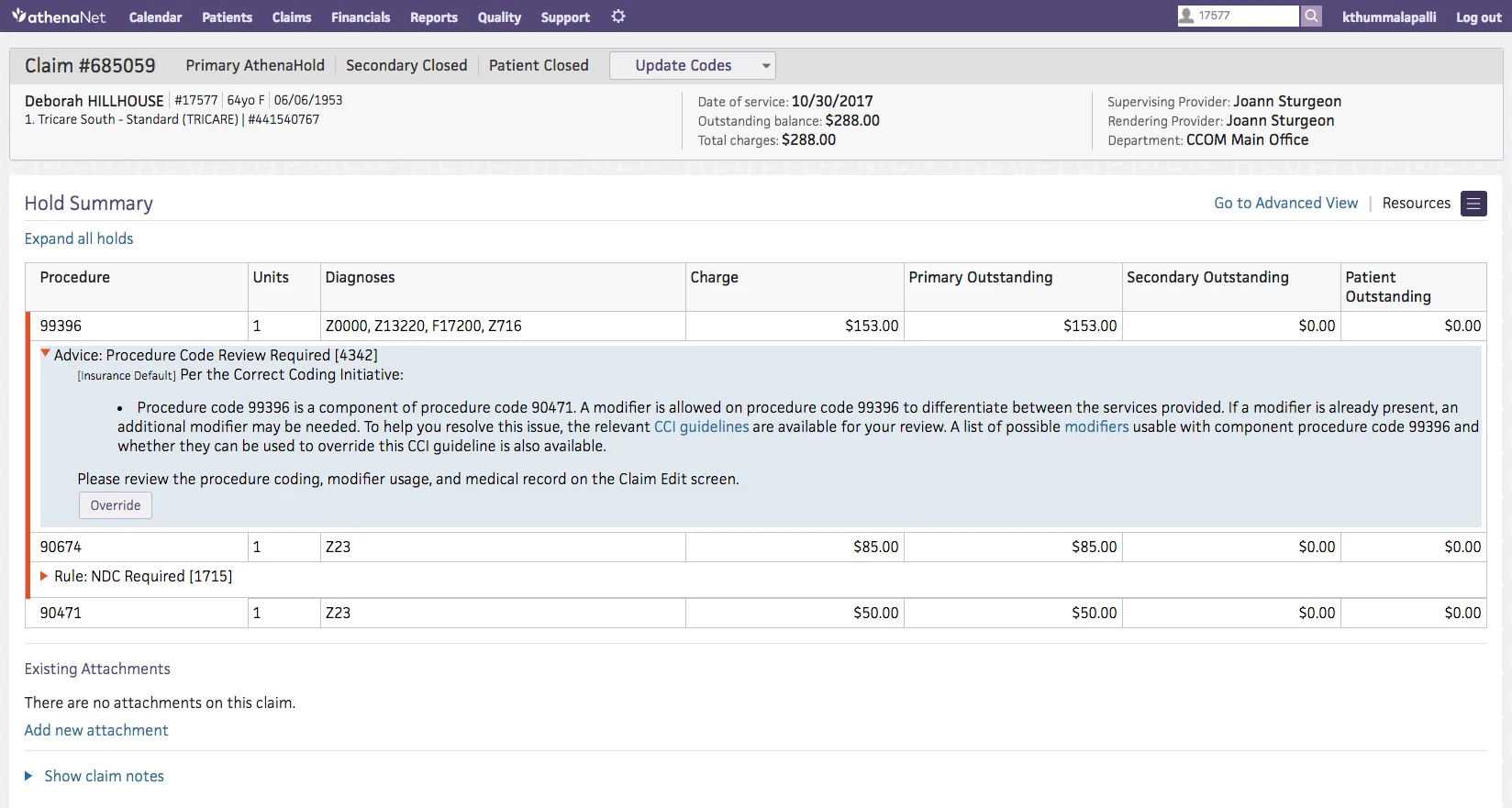This screenshot has height=808, width=1512.
Task: Click Expand all holds link
Action: tap(79, 238)
